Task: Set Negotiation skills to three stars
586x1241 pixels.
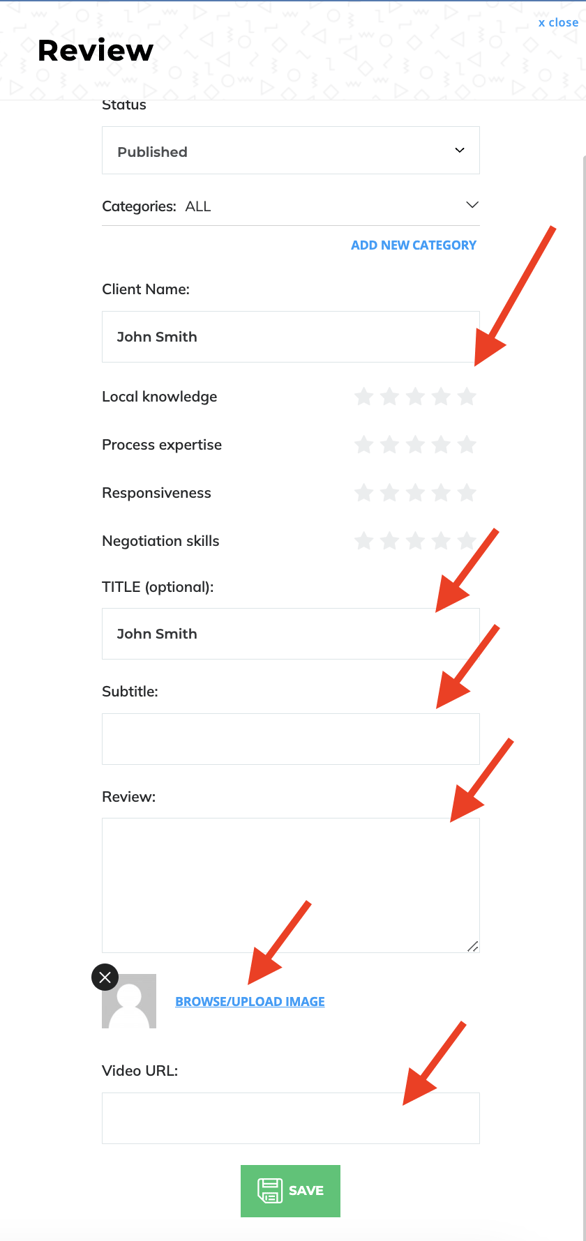Action: (x=415, y=541)
